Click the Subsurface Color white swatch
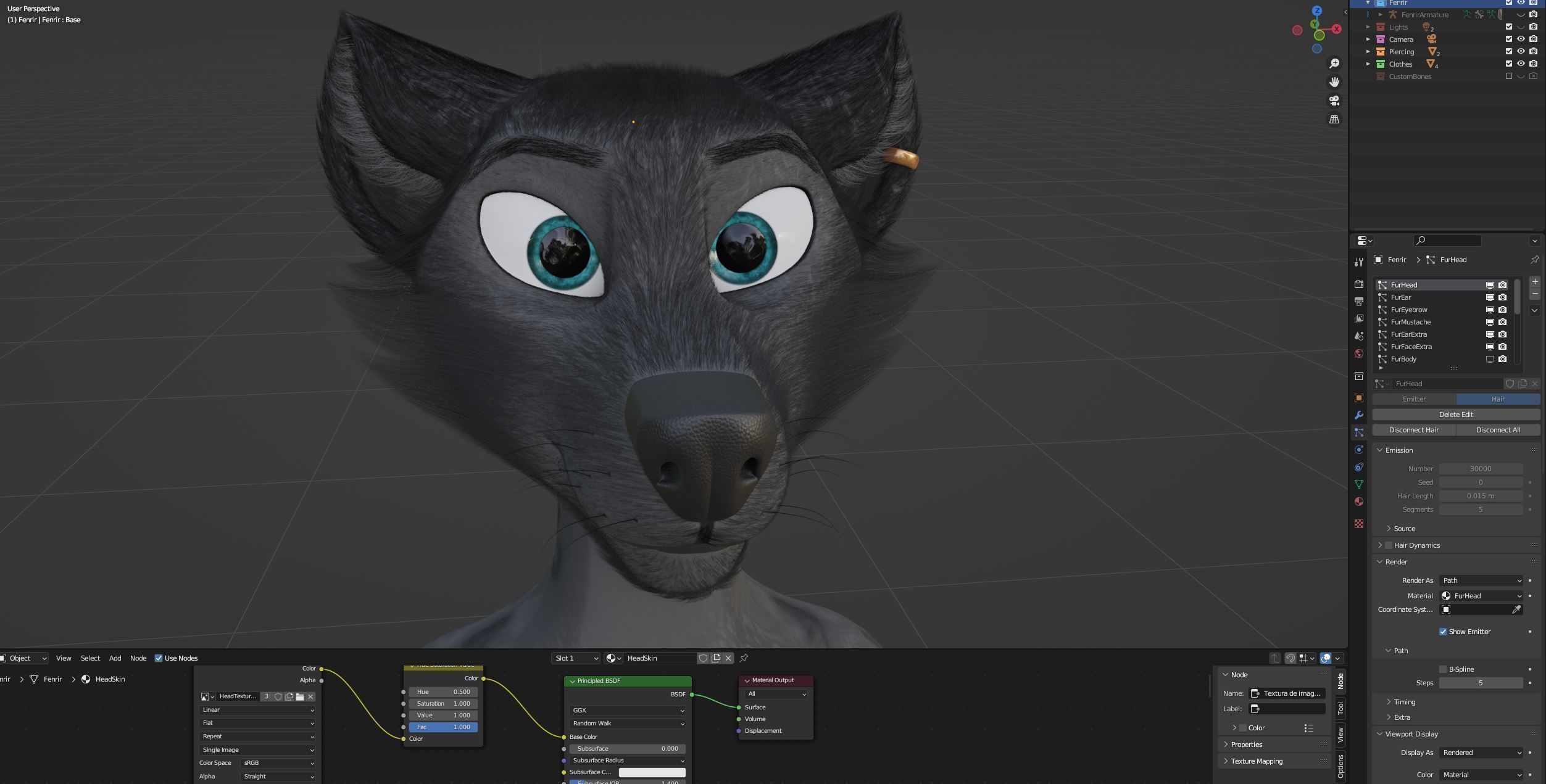The image size is (1546, 784). tap(652, 772)
